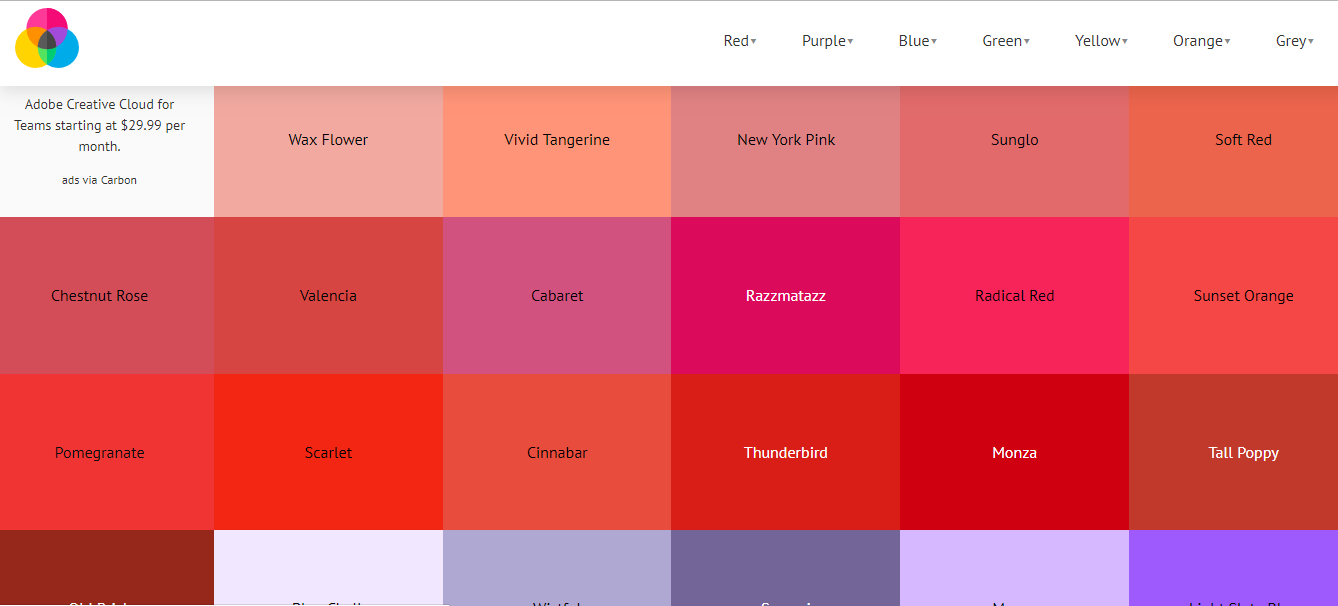Select the Razzmatazz color tile
The width and height of the screenshot is (1338, 606).
(x=786, y=296)
